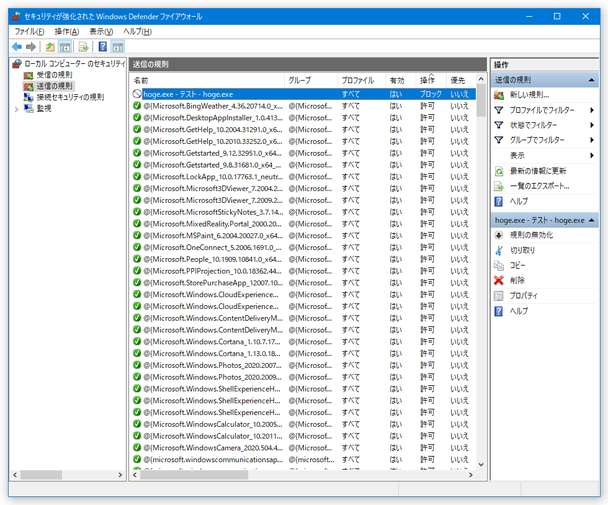Click blocked icon of hoge.exe rule

(137, 94)
